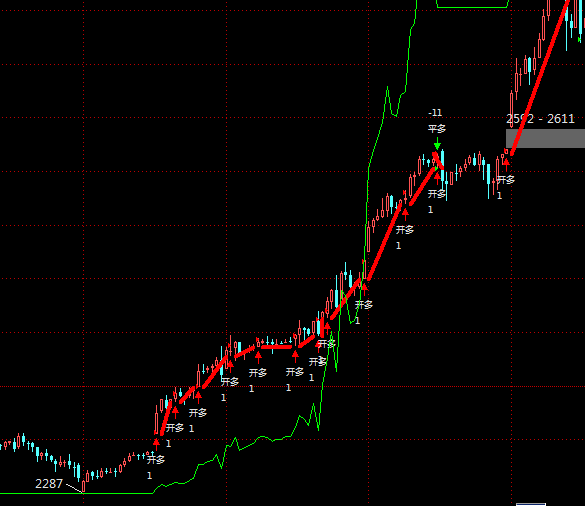Select the green down arrow close marker
The width and height of the screenshot is (585, 506).
pyautogui.click(x=437, y=144)
